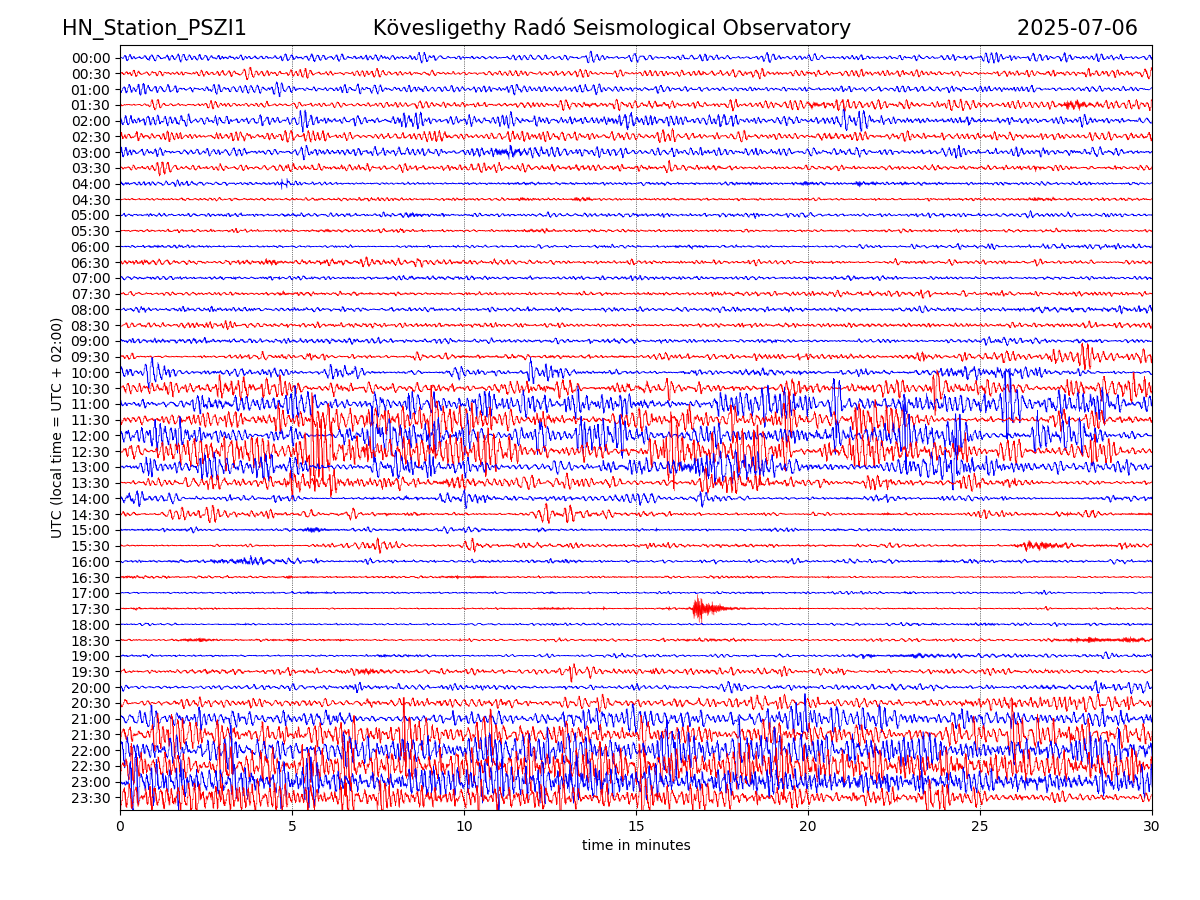Viewport: 1200px width, 900px height.
Task: Select the 00:00 row time label
Action: 91,58
